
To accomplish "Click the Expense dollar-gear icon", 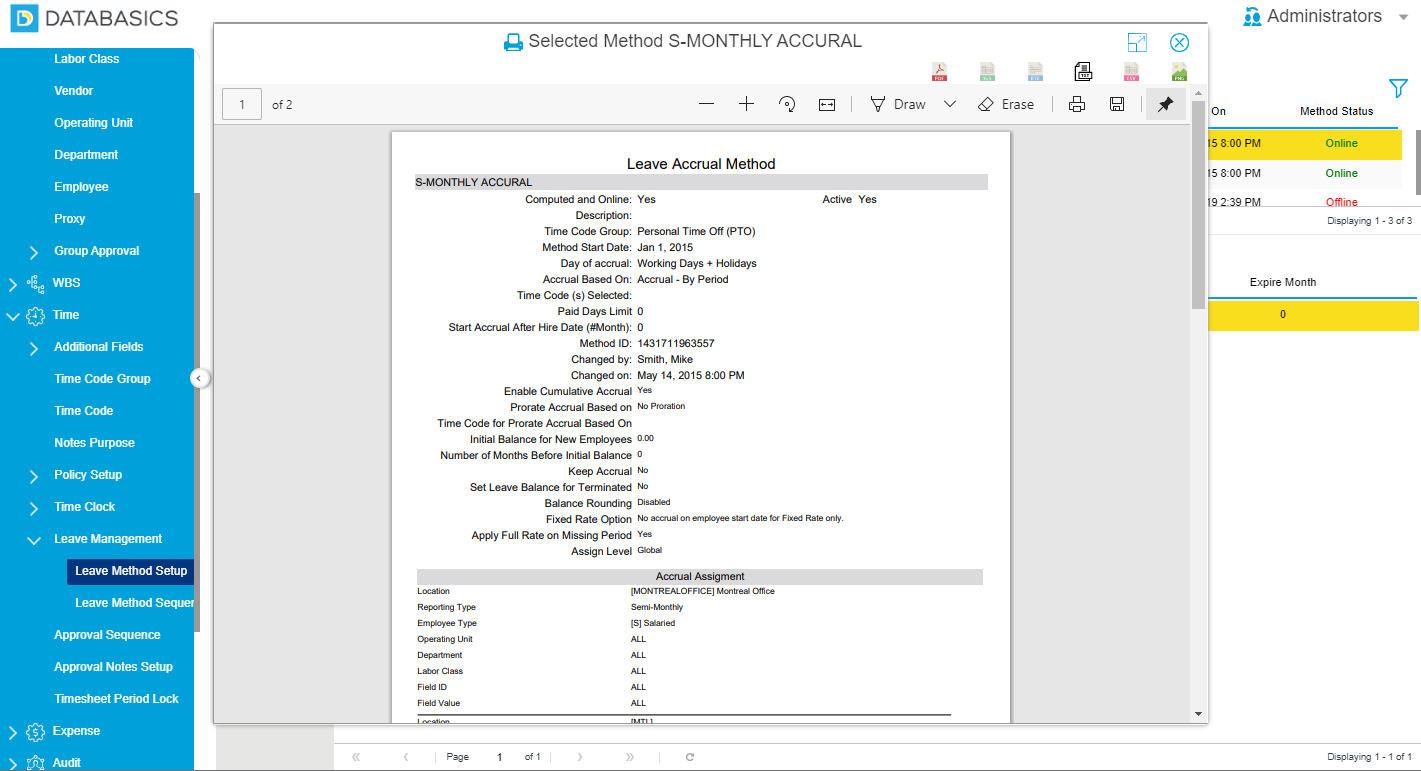I will [36, 731].
